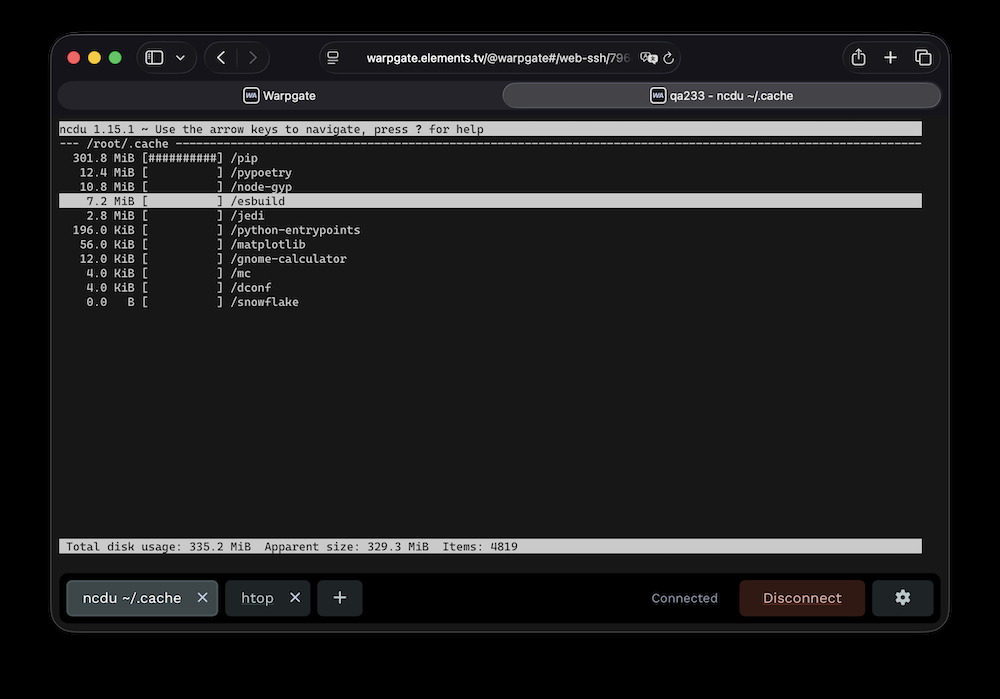Screen dimensions: 1000x699
Task: Switch to the htop session tab
Action: click(x=258, y=598)
